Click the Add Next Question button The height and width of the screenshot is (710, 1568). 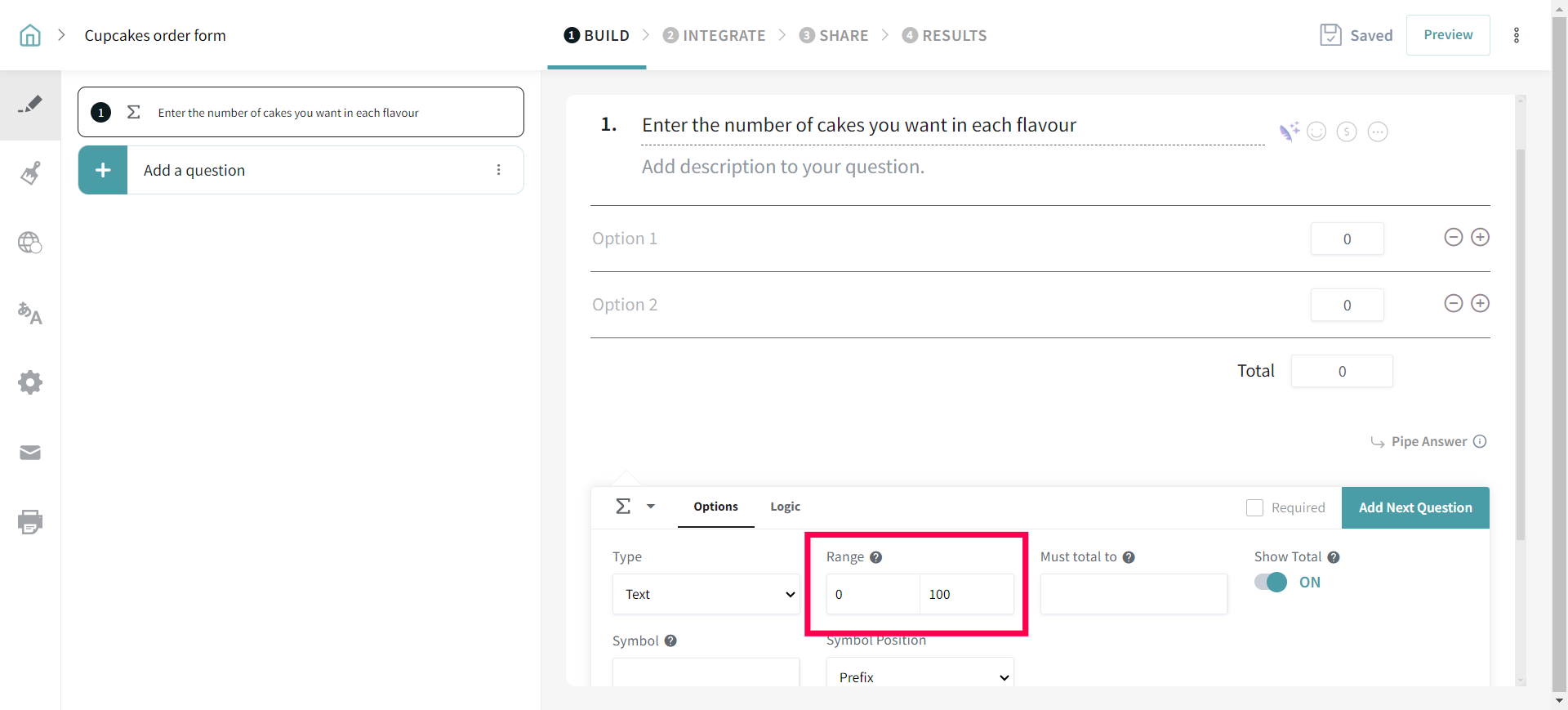click(1414, 507)
